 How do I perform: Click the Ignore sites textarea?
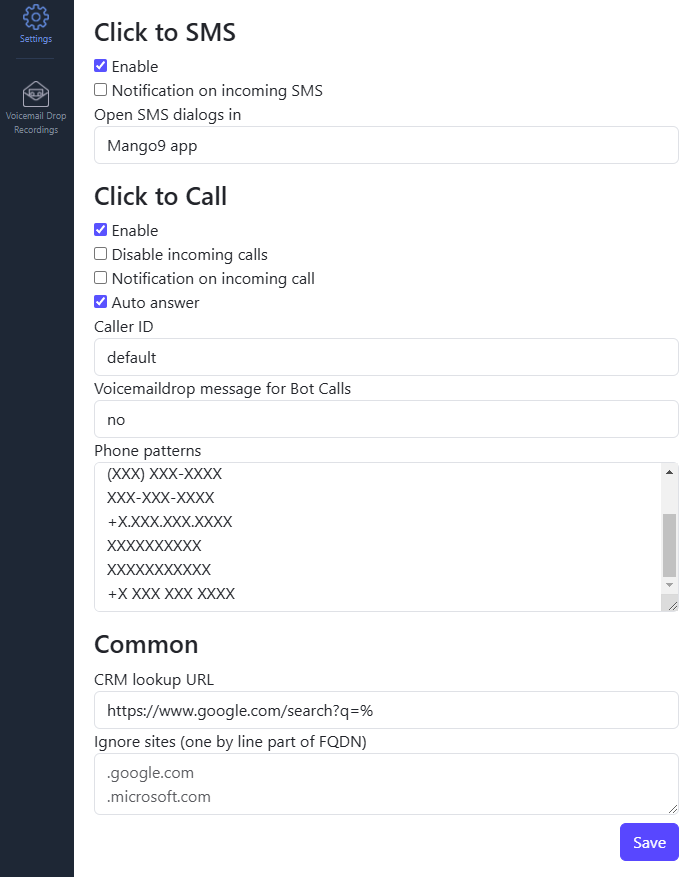pyautogui.click(x=386, y=784)
